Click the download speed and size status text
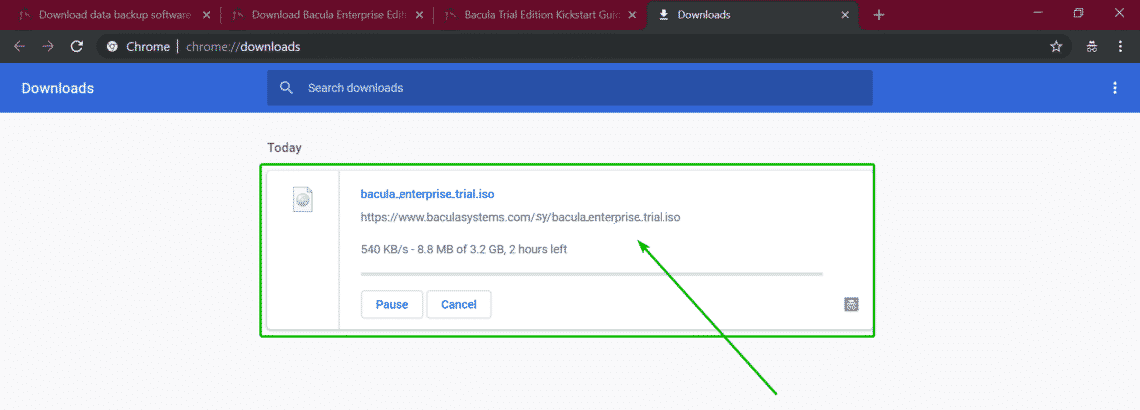The image size is (1140, 410). point(464,249)
